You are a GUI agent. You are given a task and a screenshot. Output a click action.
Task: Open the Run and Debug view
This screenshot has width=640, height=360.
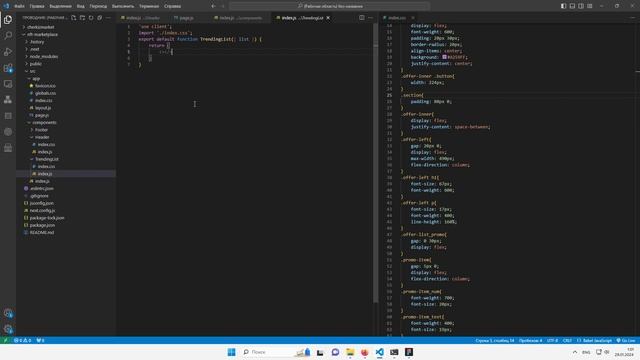coord(8,52)
